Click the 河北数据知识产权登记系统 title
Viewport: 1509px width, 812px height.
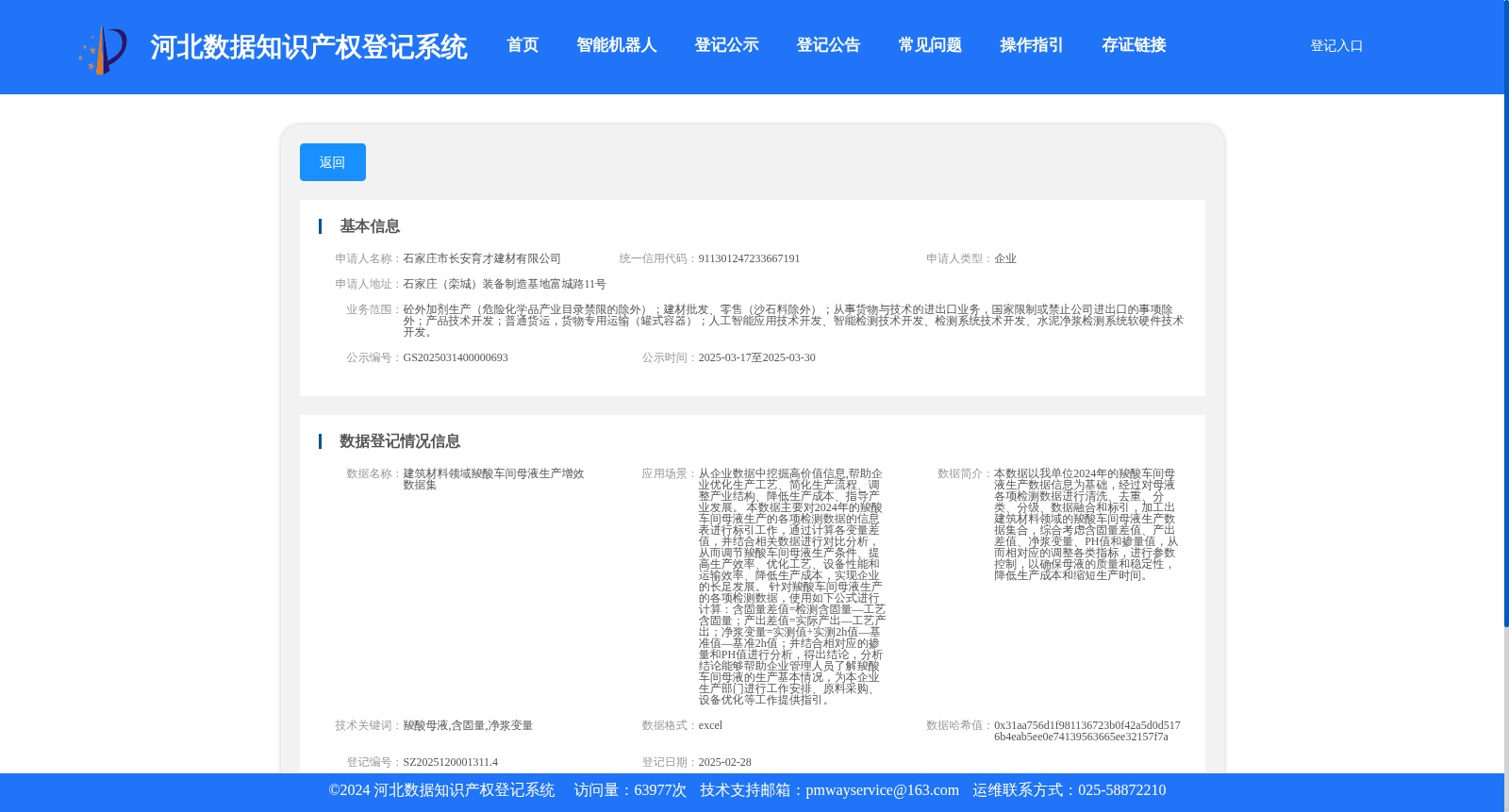[x=308, y=47]
